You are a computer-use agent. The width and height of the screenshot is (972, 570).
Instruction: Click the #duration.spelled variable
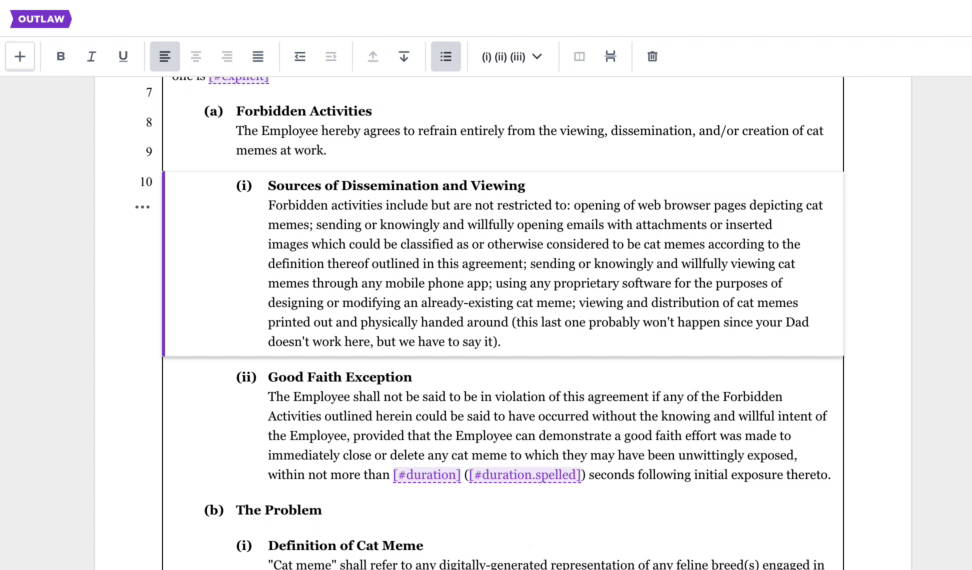click(525, 475)
